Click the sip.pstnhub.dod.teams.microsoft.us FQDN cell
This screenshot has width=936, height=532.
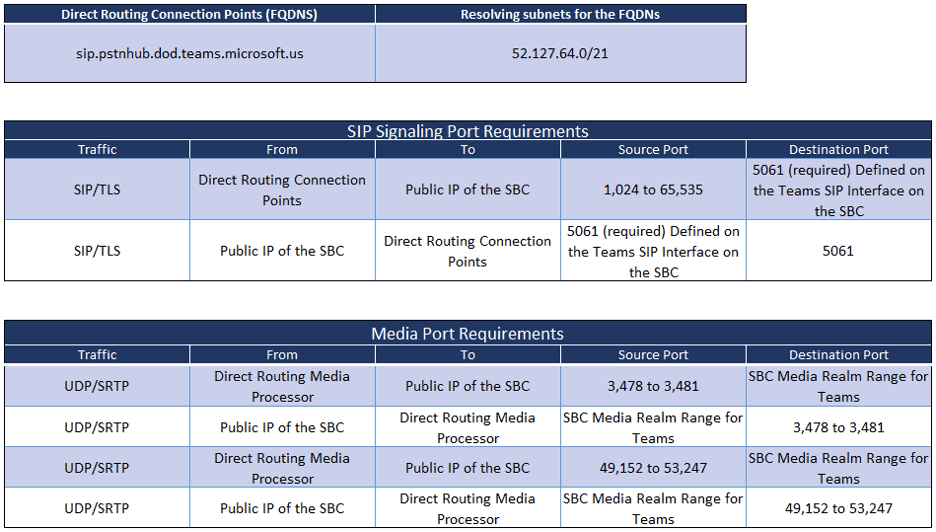(x=190, y=53)
